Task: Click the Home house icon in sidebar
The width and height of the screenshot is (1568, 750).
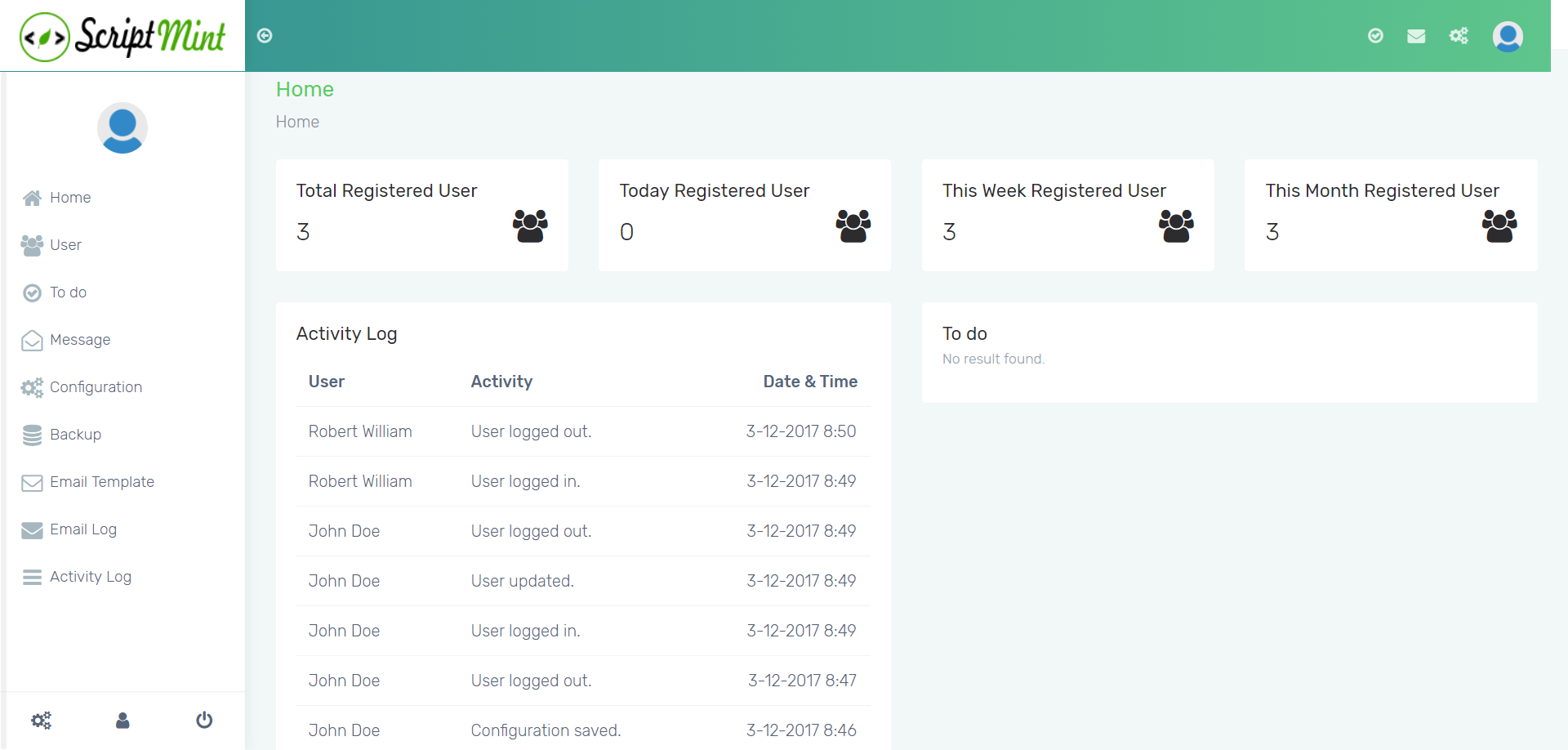Action: coord(32,198)
